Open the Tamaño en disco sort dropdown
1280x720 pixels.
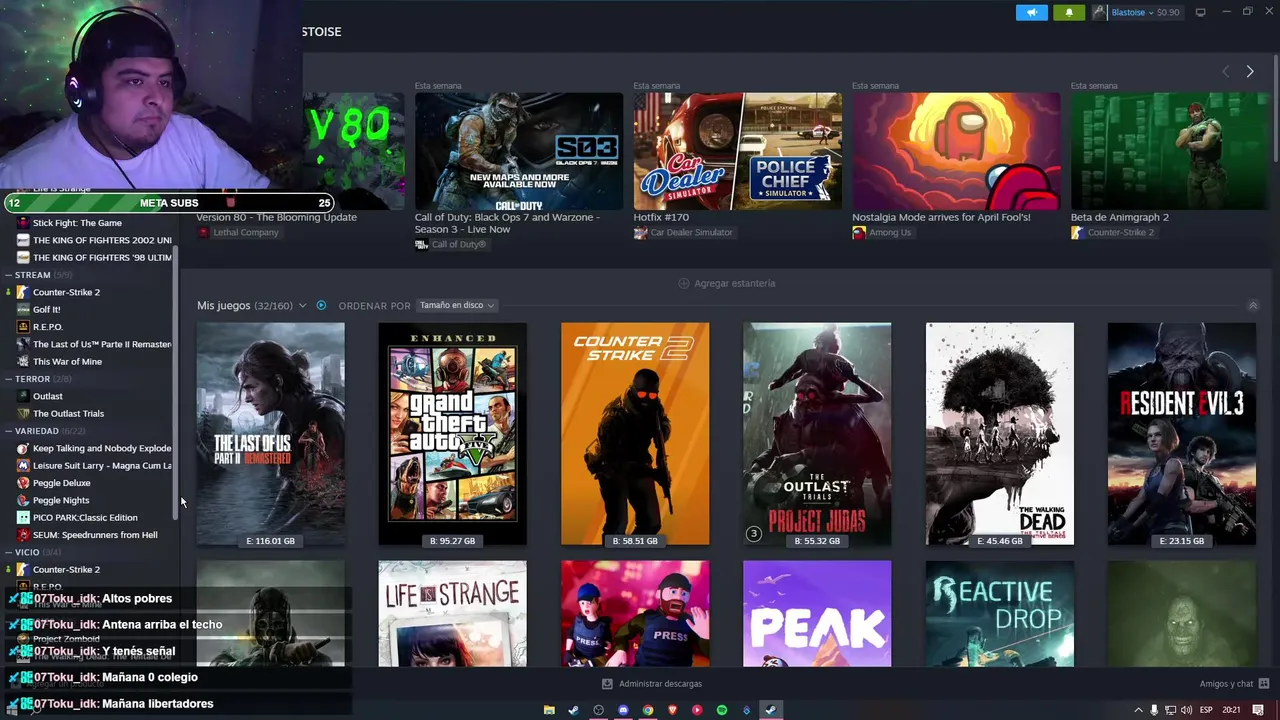click(457, 305)
